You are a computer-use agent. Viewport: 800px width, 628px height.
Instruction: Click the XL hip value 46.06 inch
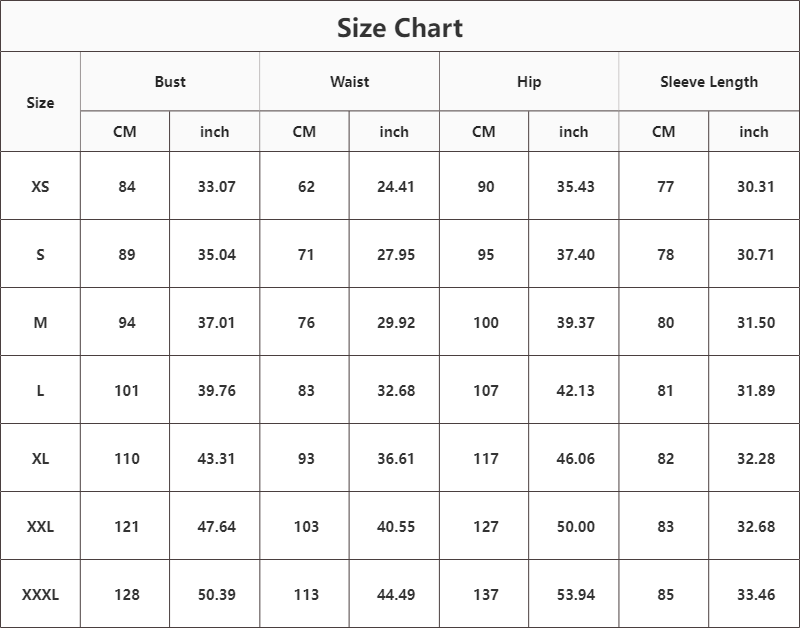coord(575,458)
